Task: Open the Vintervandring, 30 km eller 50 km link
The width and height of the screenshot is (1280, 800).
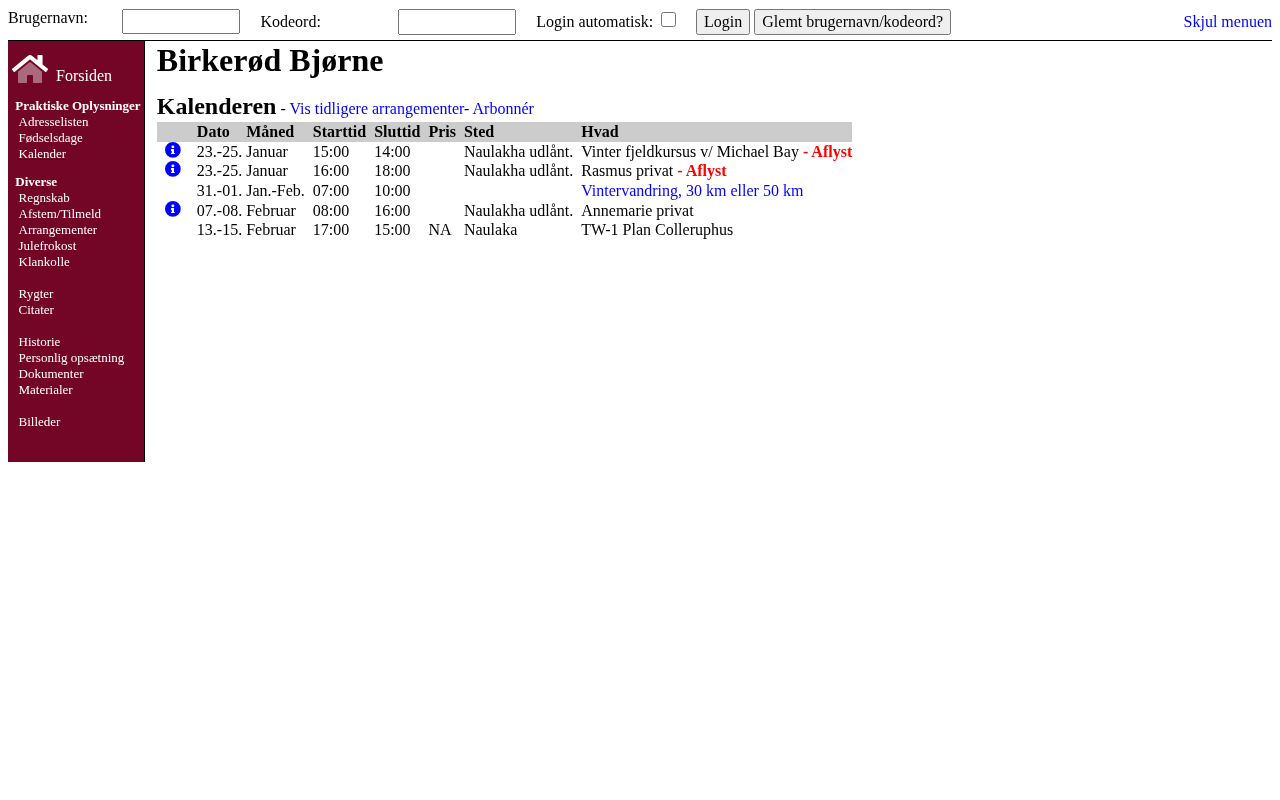Action: tap(692, 191)
